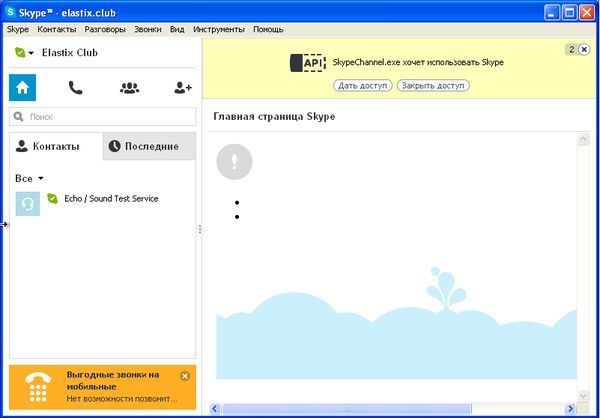Screen dimensions: 600x418
Task: Expand the "Все" contacts filter dropdown
Action: click(30, 178)
